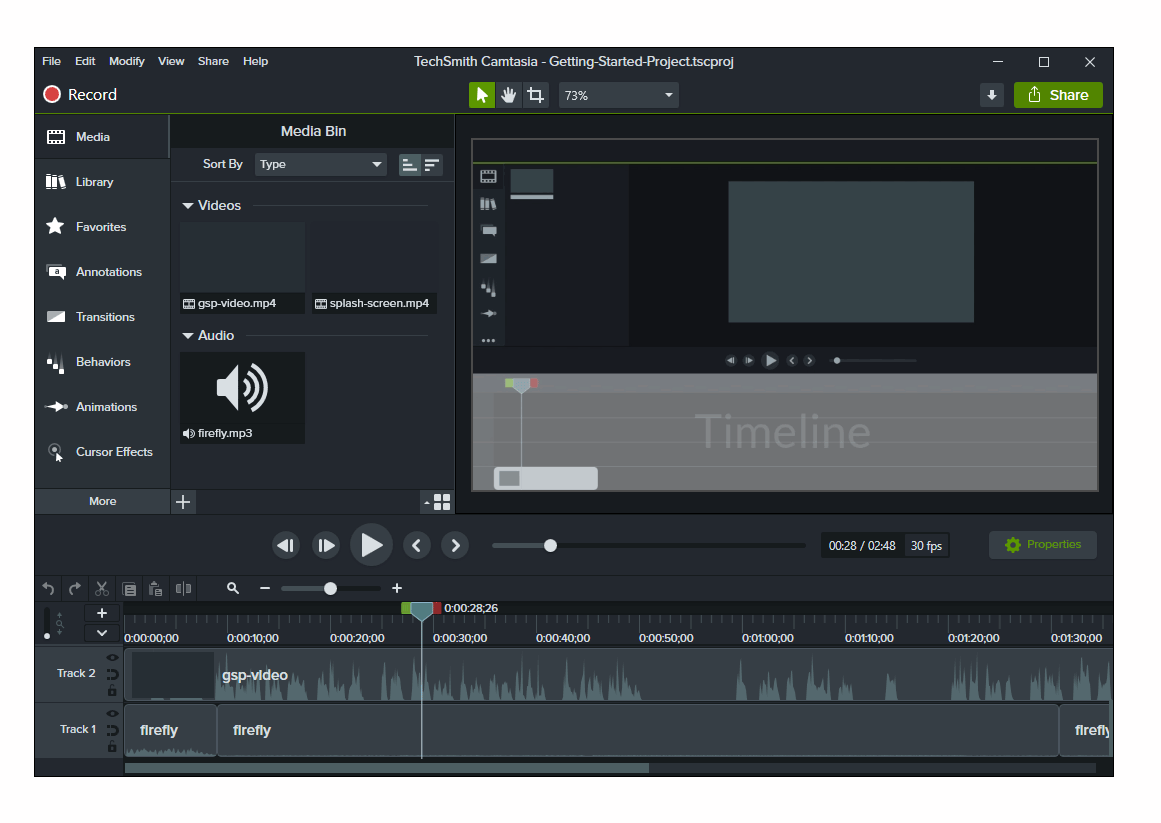Image resolution: width=1161 pixels, height=823 pixels.
Task: Collapse the Audio section
Action: pos(187,336)
